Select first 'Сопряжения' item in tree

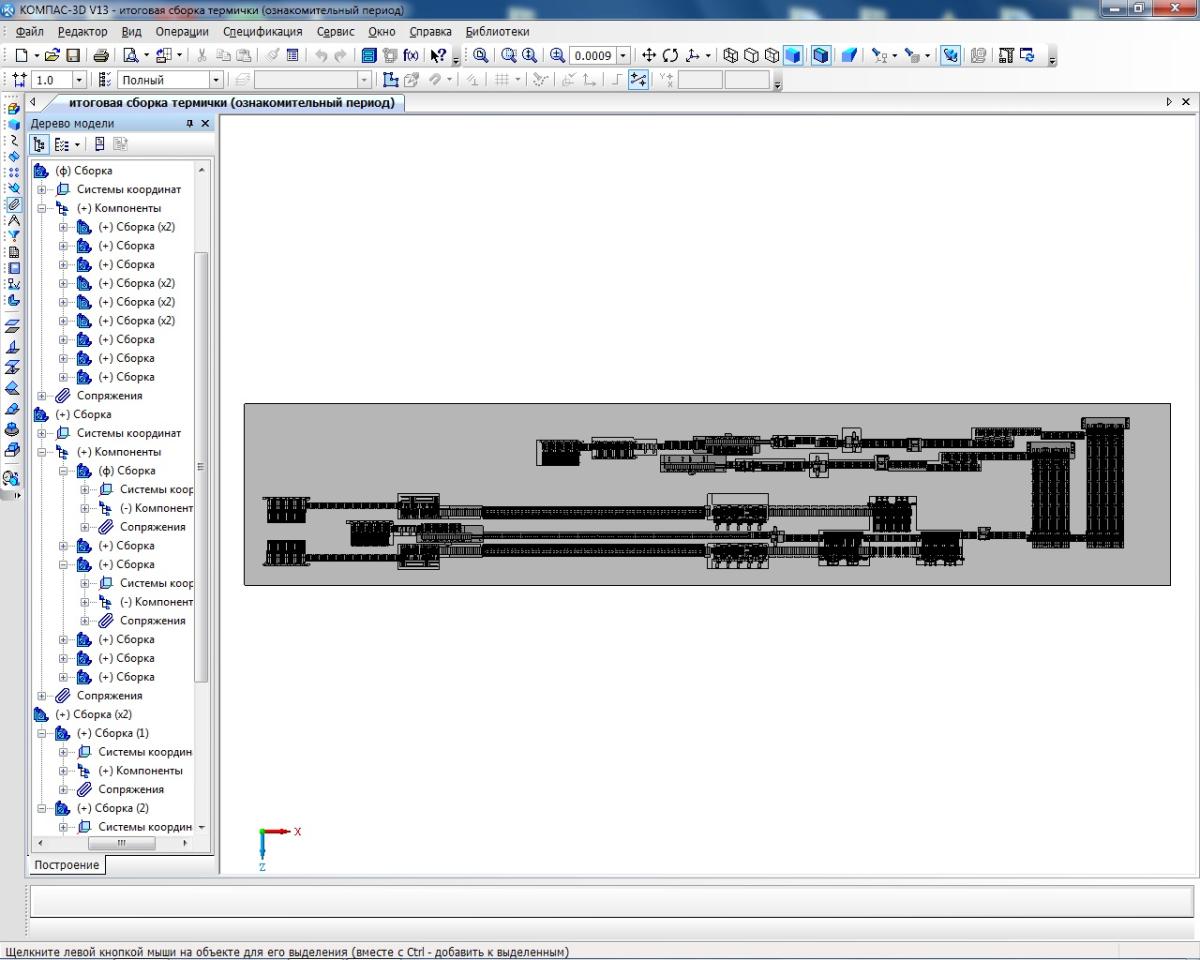(x=109, y=396)
